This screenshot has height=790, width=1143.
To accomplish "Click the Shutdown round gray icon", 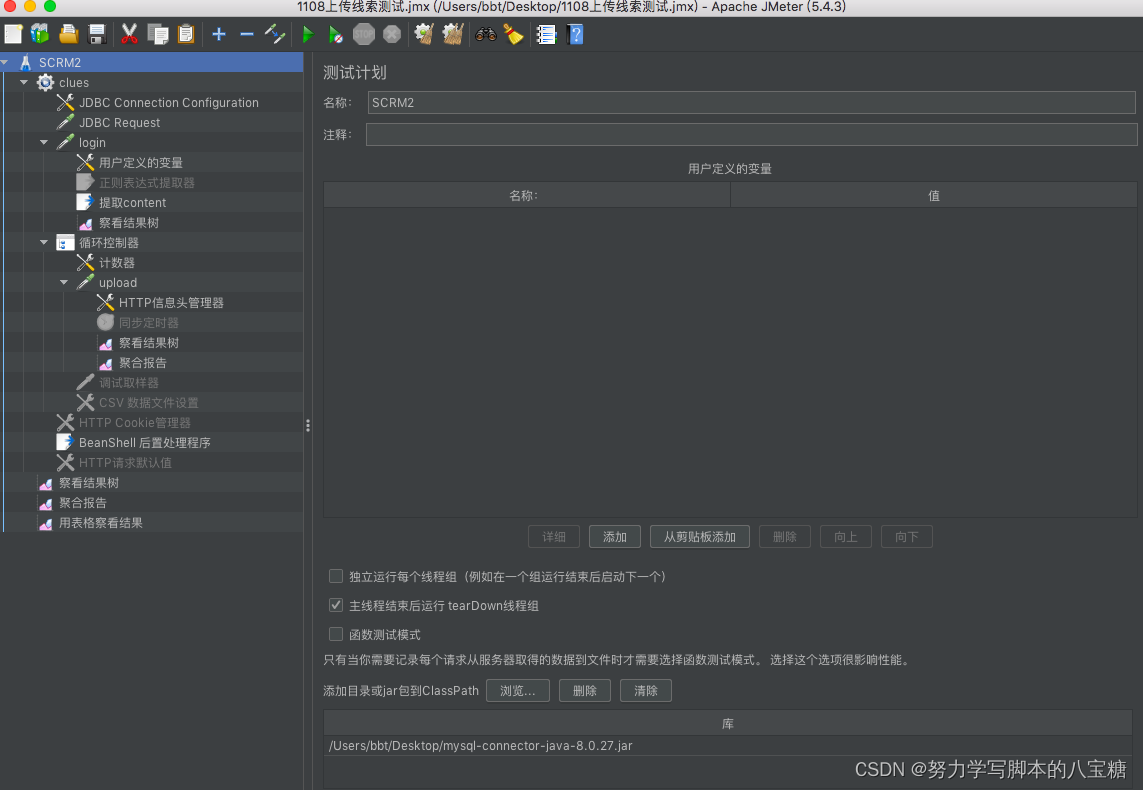I will [x=392, y=34].
